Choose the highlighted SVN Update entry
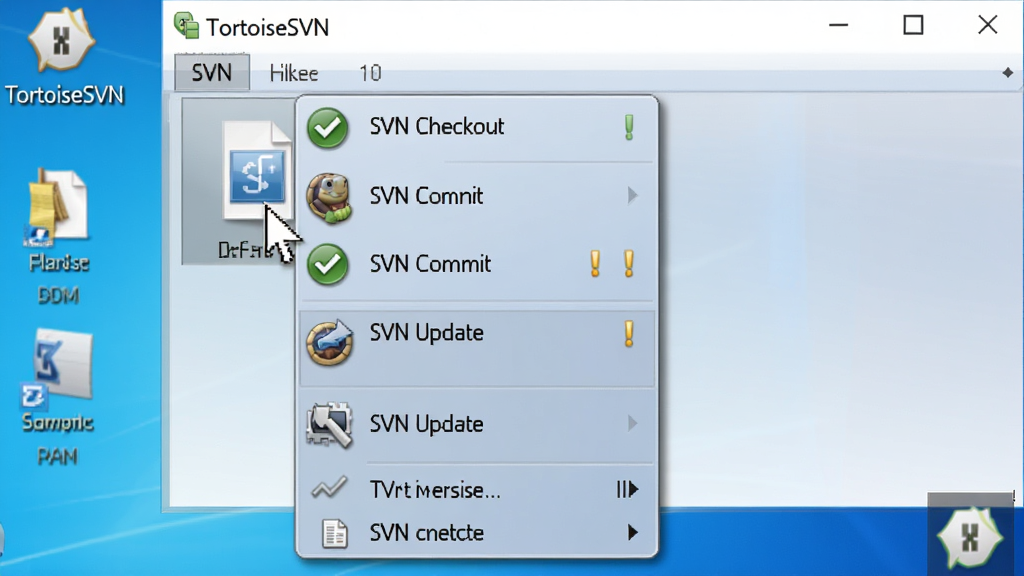The width and height of the screenshot is (1024, 576). point(477,348)
